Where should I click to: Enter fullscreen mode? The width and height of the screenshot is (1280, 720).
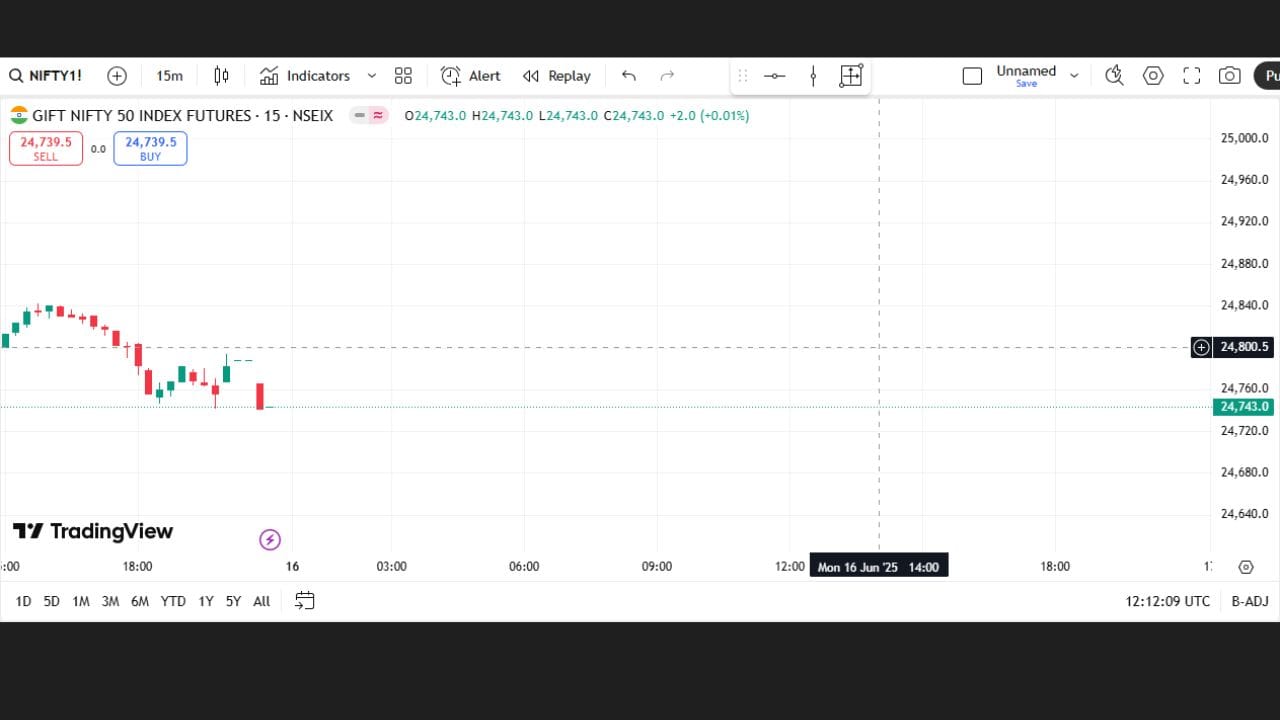pyautogui.click(x=1191, y=76)
